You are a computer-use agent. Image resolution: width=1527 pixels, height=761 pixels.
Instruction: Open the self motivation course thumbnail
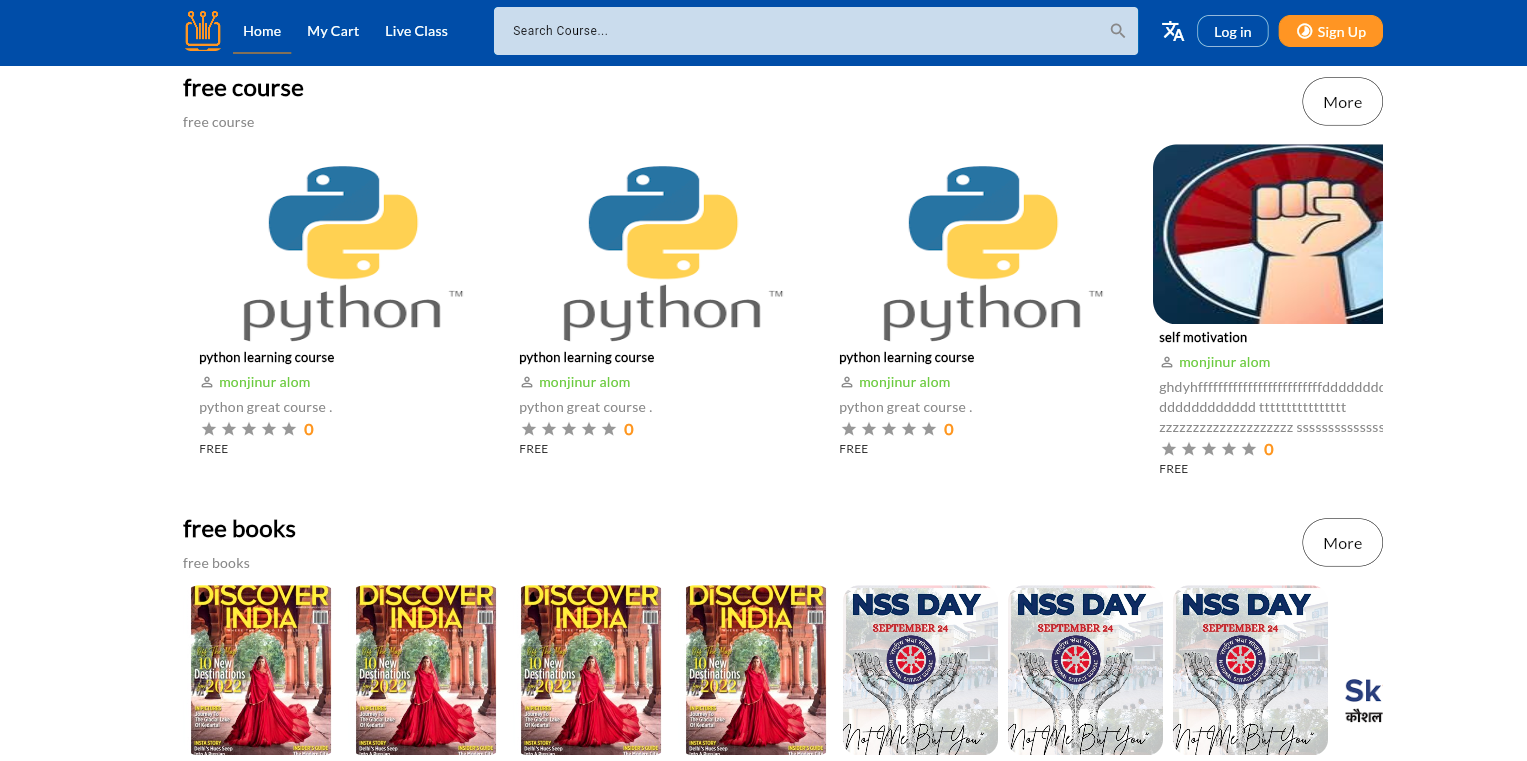click(1268, 234)
